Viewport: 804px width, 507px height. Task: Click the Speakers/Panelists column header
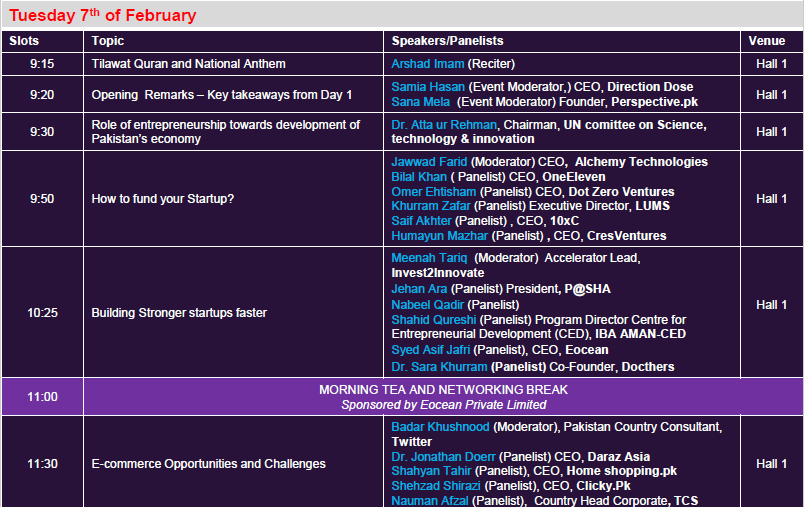tap(447, 41)
